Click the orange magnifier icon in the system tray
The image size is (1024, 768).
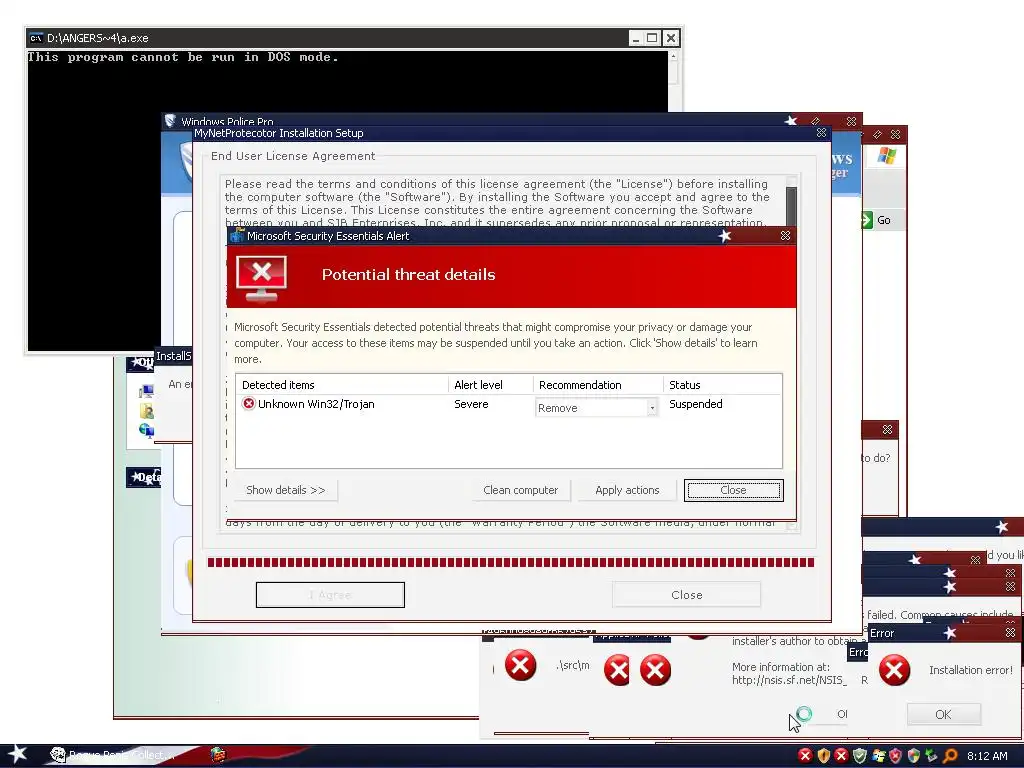pyautogui.click(x=950, y=756)
